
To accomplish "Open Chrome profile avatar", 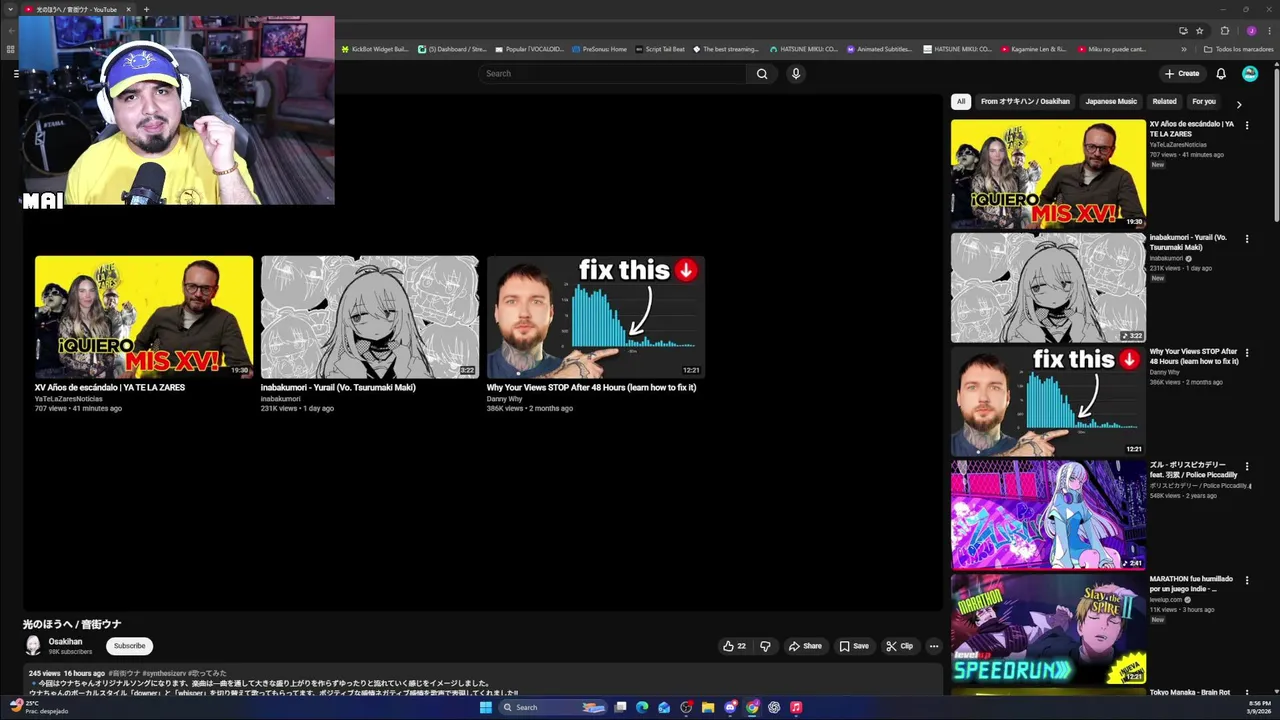I will click(1251, 31).
